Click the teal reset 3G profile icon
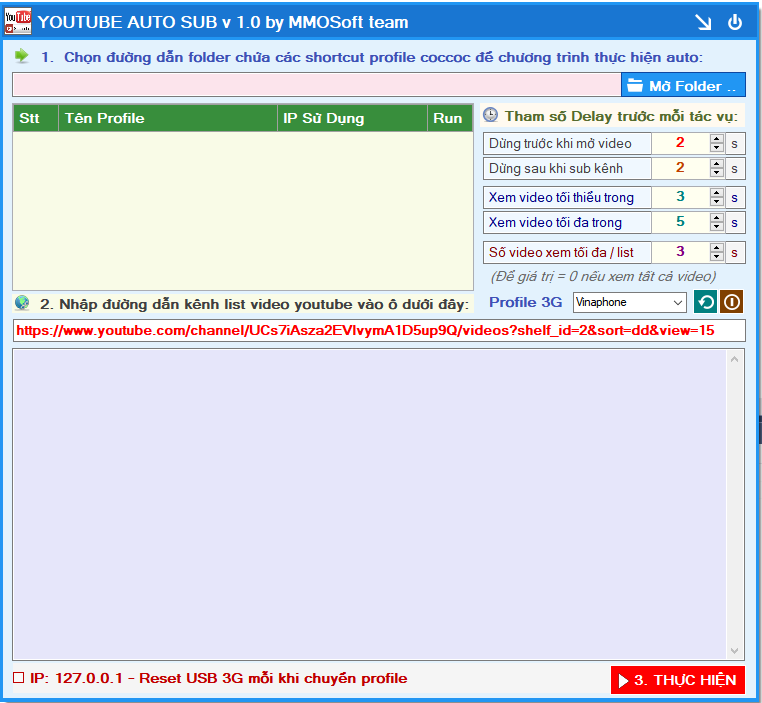Screen dimensions: 762x703 click(705, 302)
